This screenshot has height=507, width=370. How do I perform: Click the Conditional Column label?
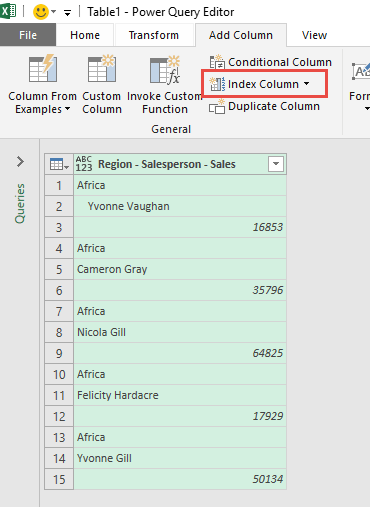click(x=280, y=62)
